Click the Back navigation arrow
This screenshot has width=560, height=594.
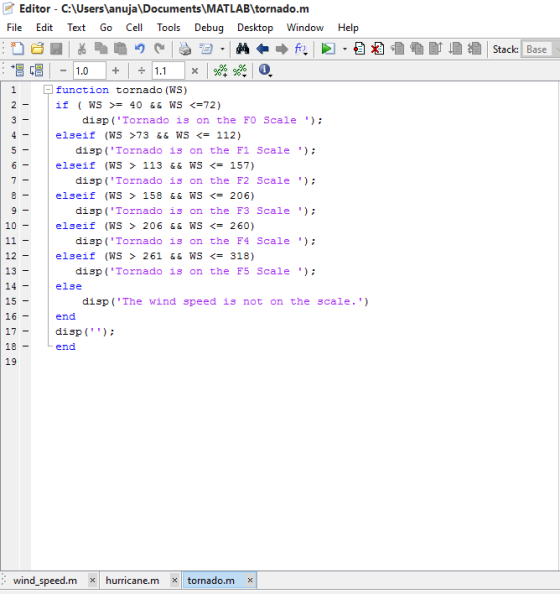[262, 49]
